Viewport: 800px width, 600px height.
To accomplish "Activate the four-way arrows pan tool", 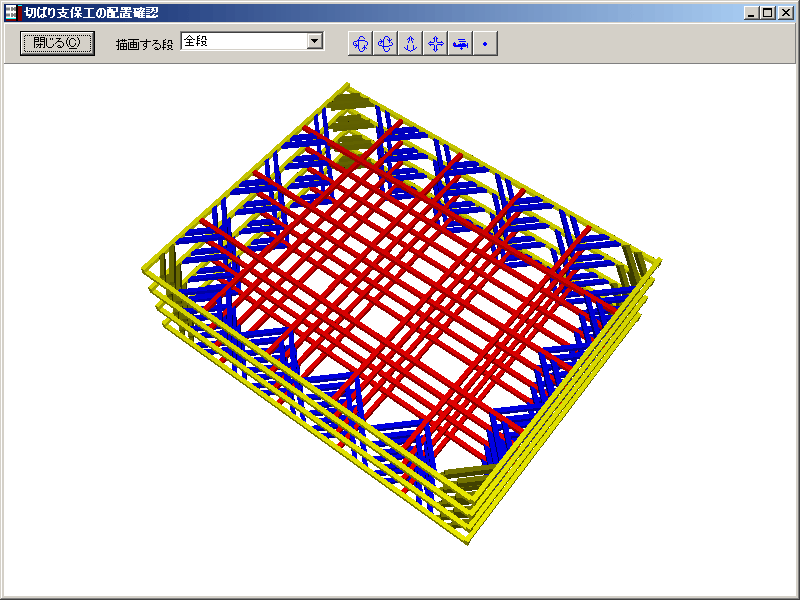I will click(x=435, y=43).
